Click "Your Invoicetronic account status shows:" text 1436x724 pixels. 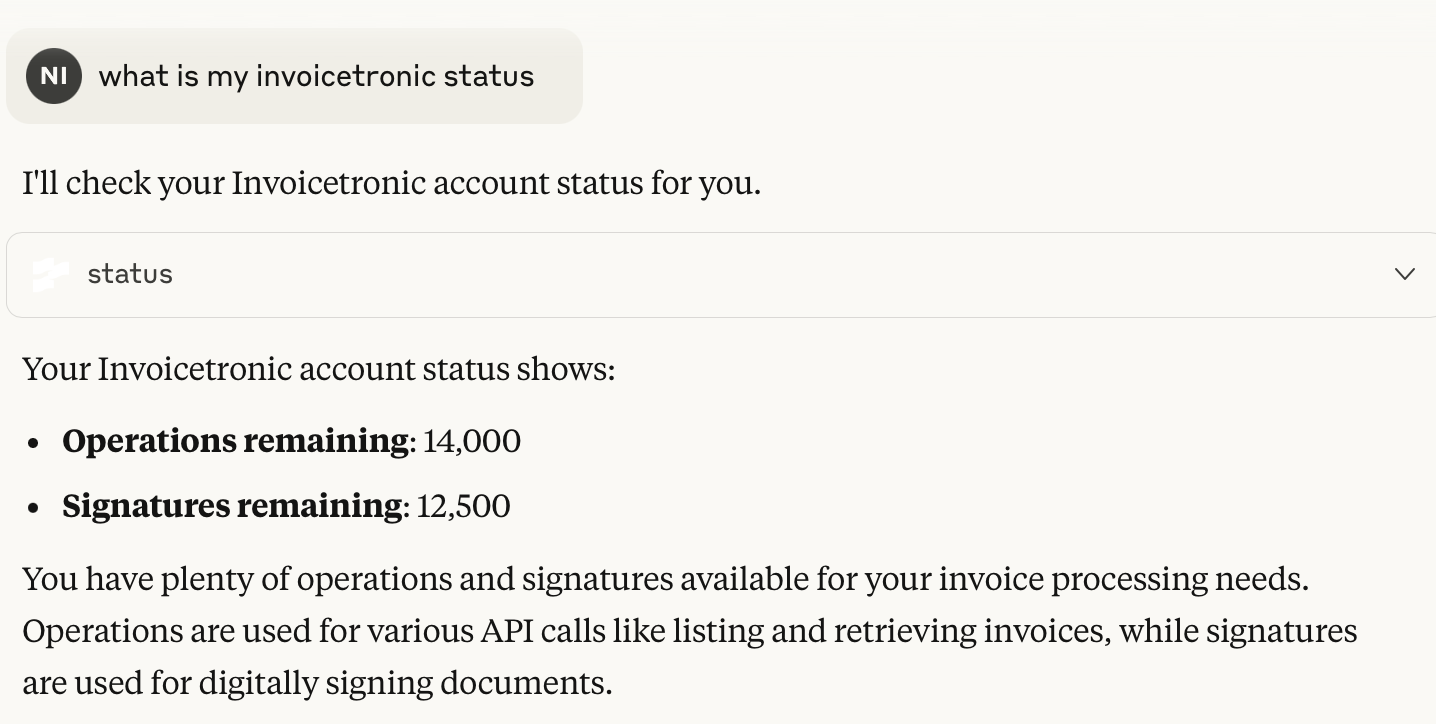coord(318,369)
